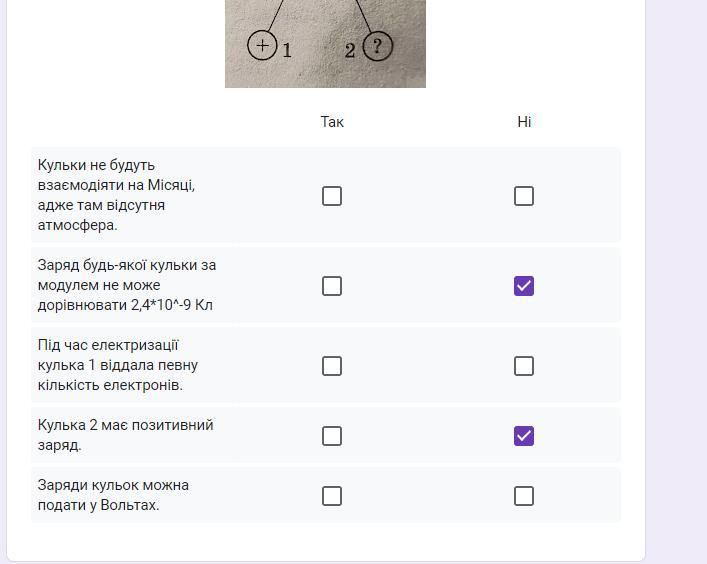The width and height of the screenshot is (707, 564).
Task: Check 'Ні' for the Moon atmosphere statement
Action: click(524, 196)
